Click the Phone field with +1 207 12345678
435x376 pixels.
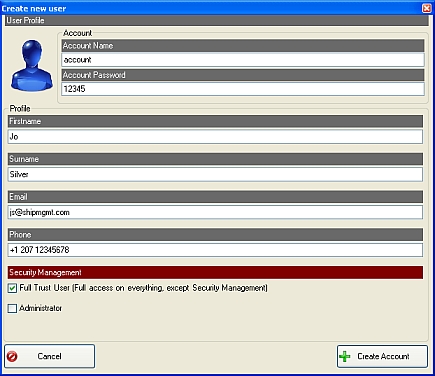[215, 250]
